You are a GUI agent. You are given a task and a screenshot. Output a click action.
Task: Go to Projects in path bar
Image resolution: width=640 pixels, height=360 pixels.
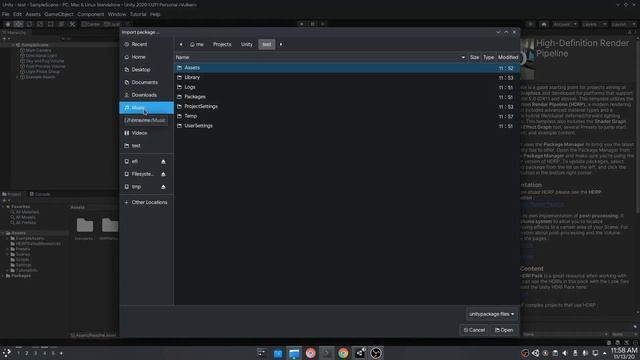[222, 44]
